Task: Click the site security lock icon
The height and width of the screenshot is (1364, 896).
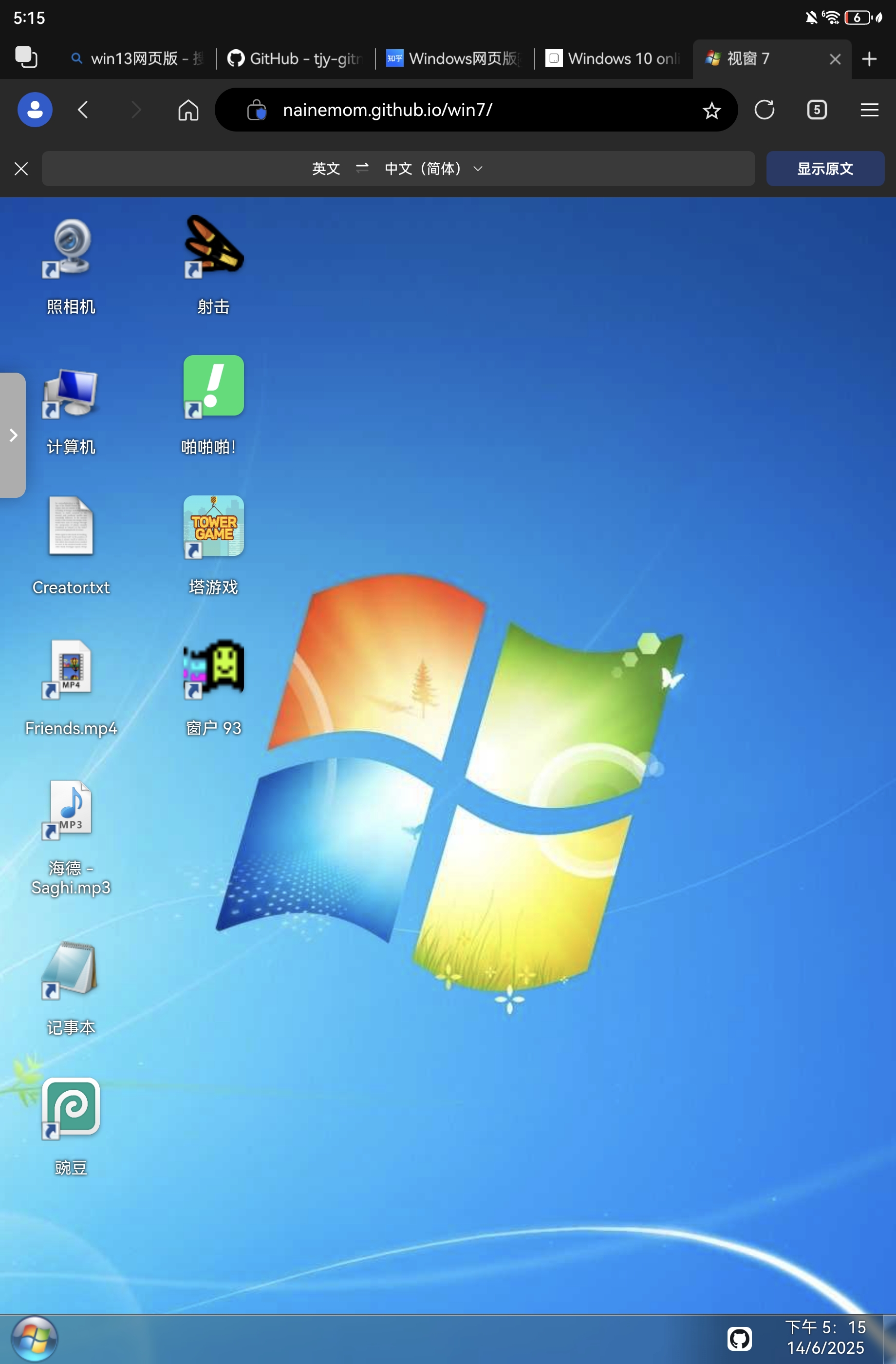Action: tap(257, 110)
